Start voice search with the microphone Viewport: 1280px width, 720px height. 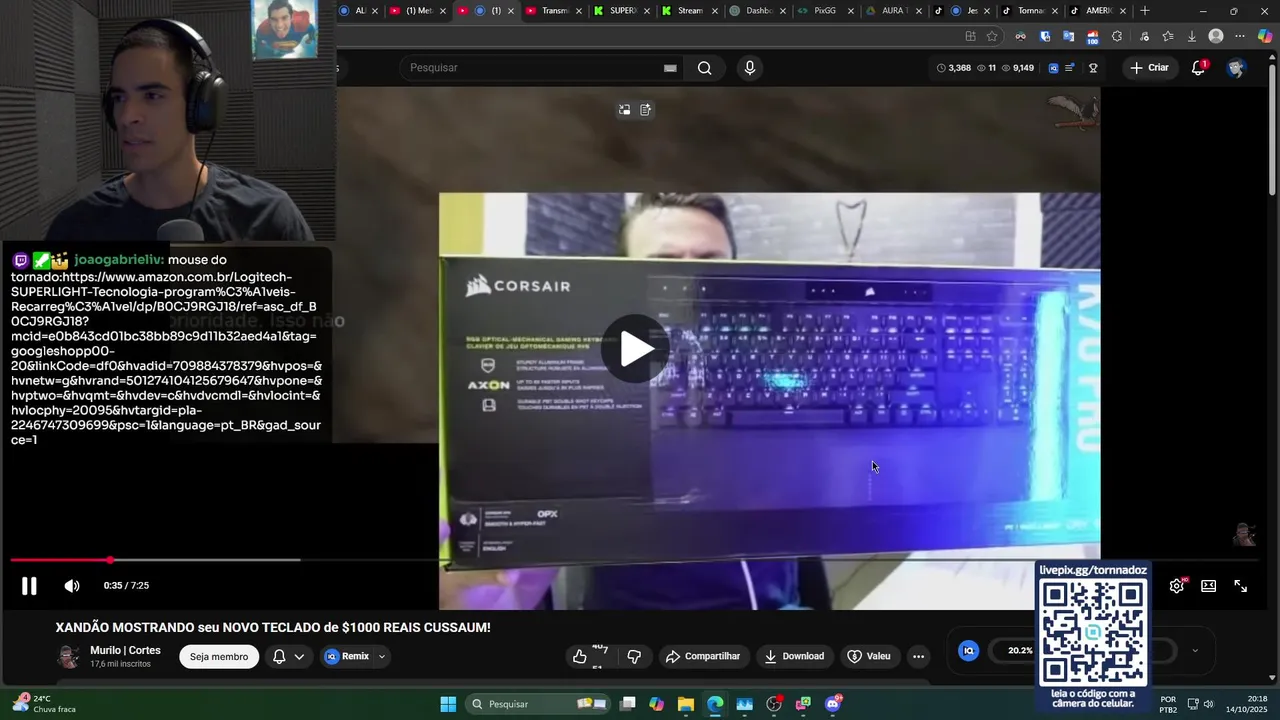[750, 68]
